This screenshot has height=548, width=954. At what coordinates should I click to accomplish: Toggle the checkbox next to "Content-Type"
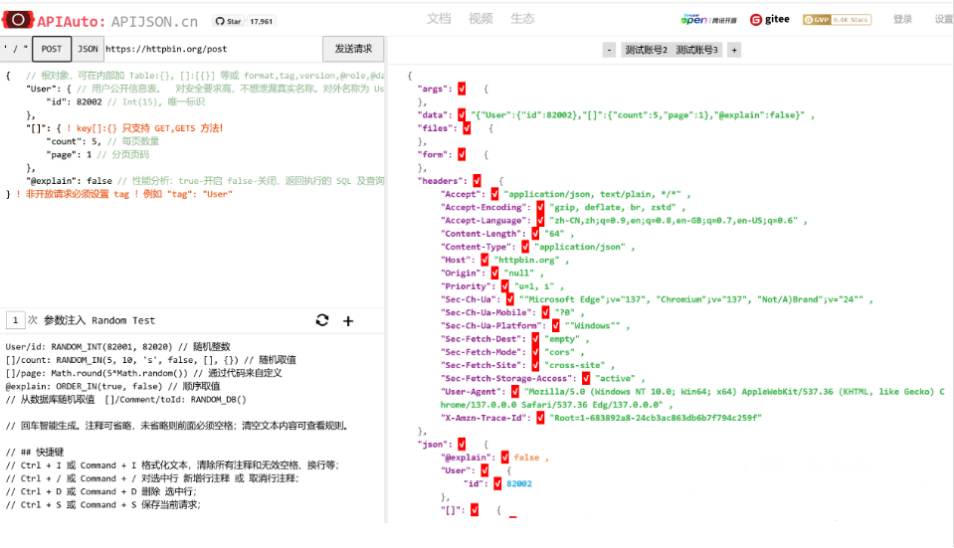(x=525, y=247)
